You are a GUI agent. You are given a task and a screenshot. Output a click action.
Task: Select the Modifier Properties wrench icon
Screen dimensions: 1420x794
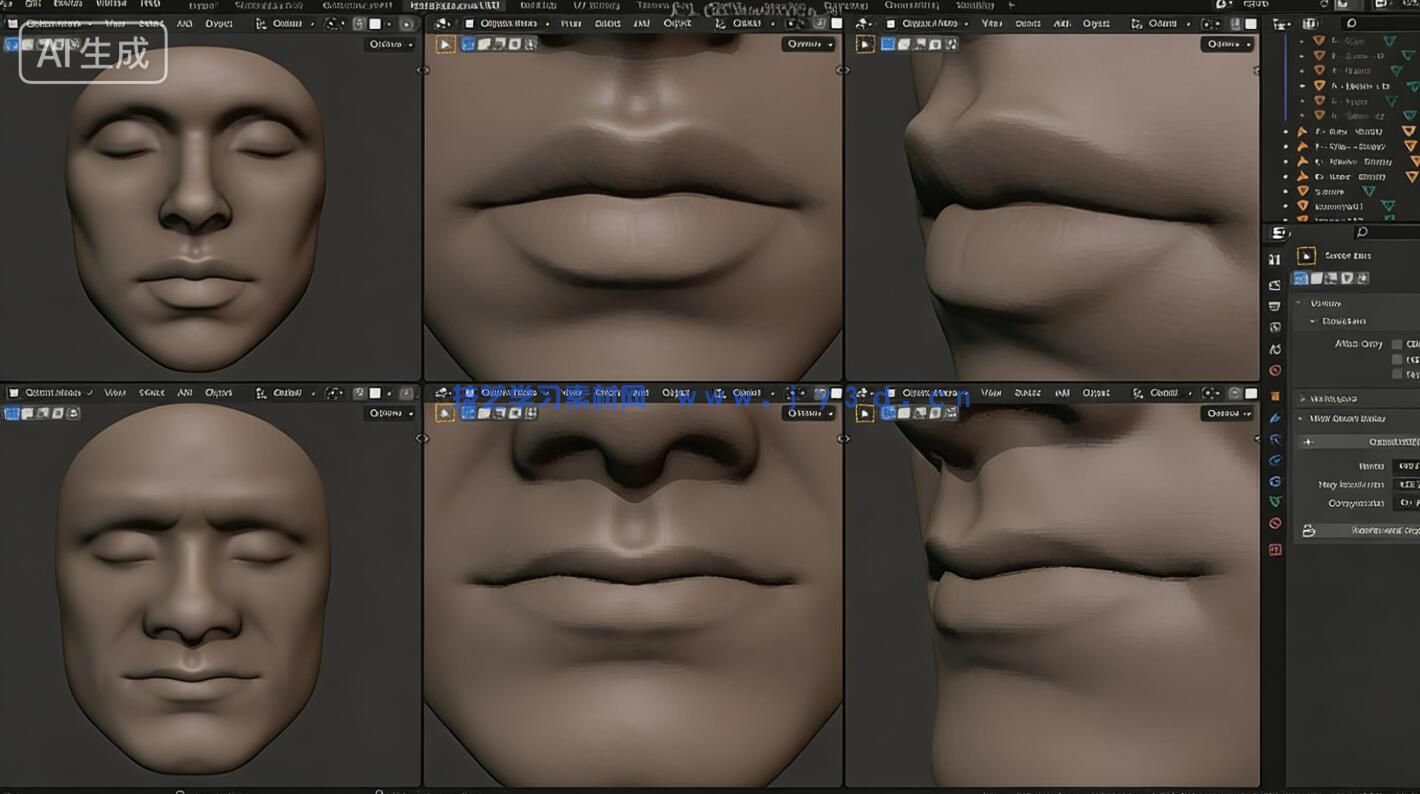point(1276,417)
